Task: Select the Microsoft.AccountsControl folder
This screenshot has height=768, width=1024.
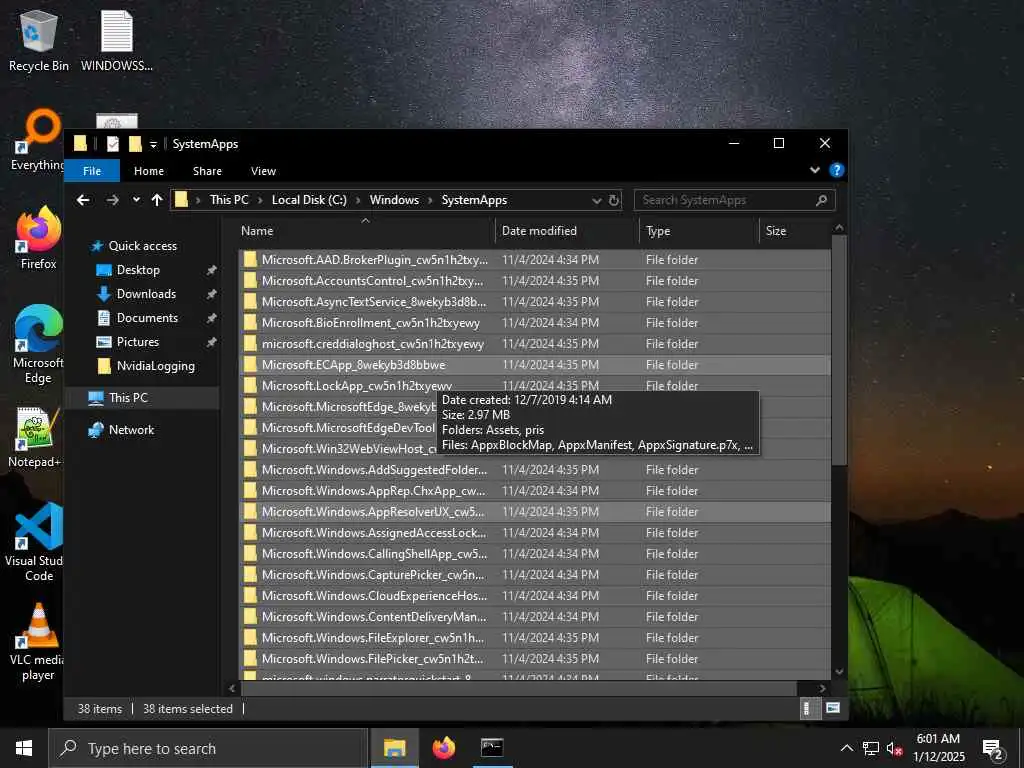Action: tap(534, 281)
